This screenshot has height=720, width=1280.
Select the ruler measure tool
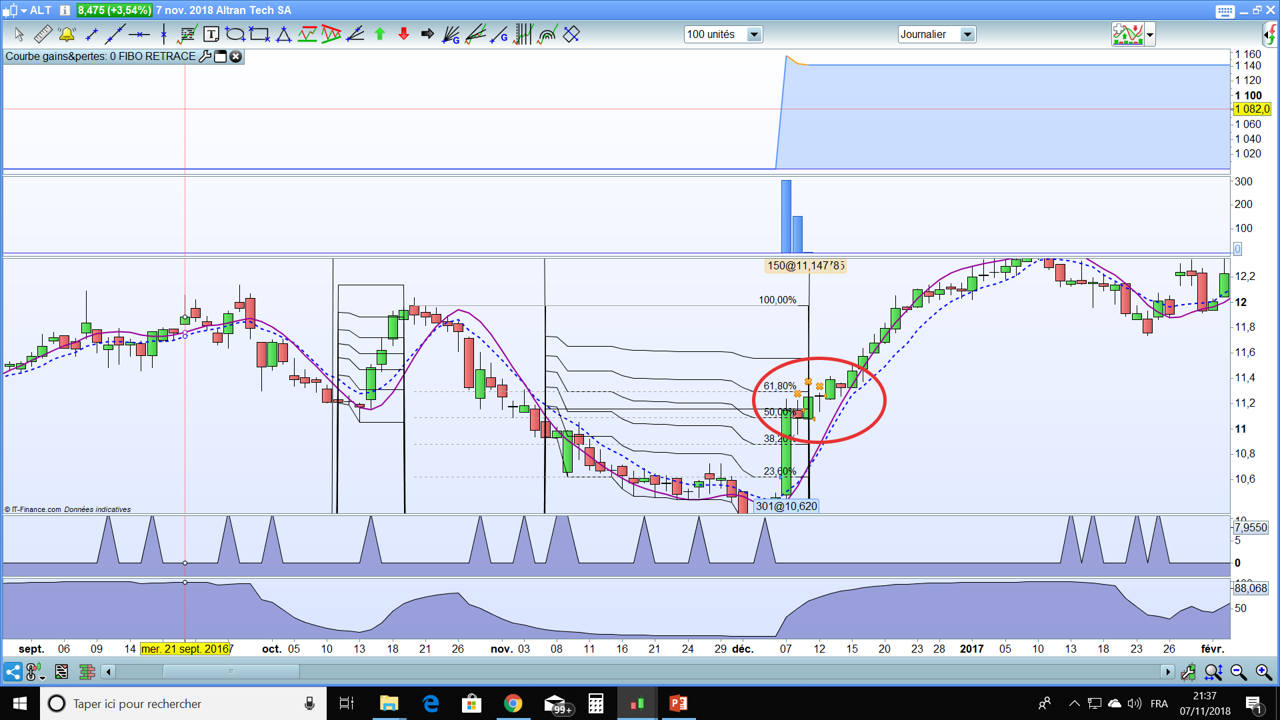tap(43, 34)
